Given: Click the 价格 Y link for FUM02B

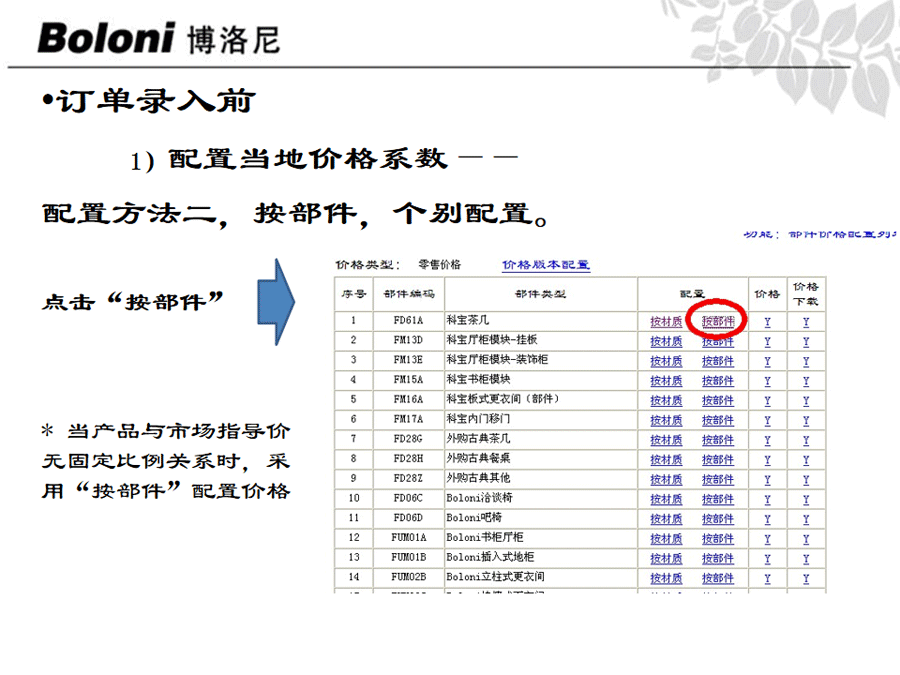Looking at the screenshot, I should tap(767, 578).
